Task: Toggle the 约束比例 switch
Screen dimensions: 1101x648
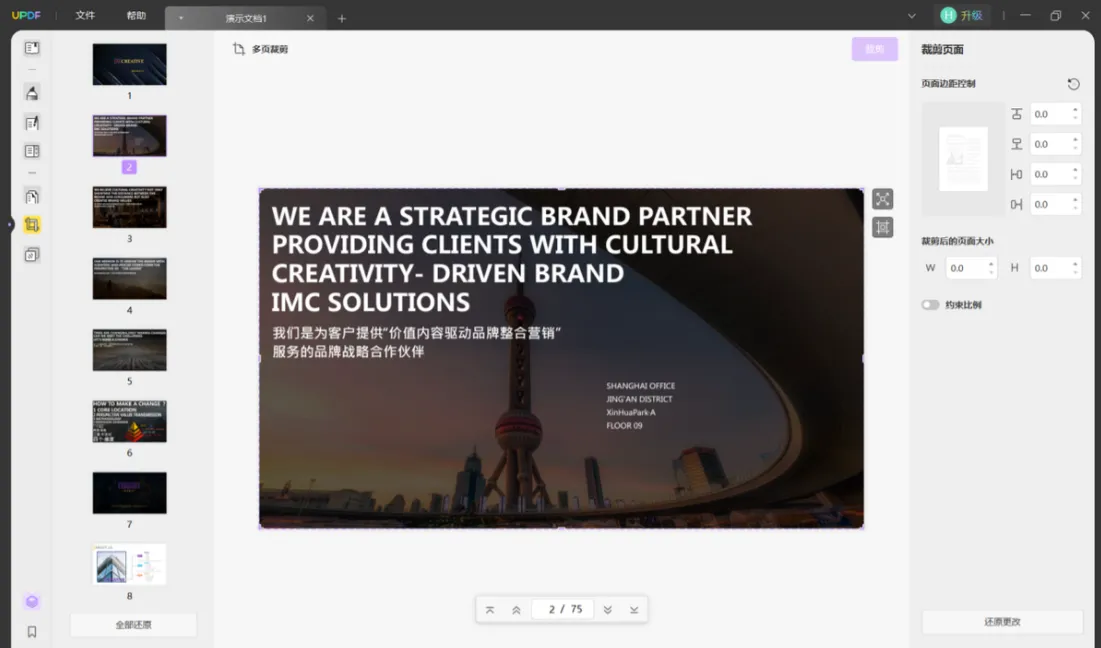Action: [930, 305]
